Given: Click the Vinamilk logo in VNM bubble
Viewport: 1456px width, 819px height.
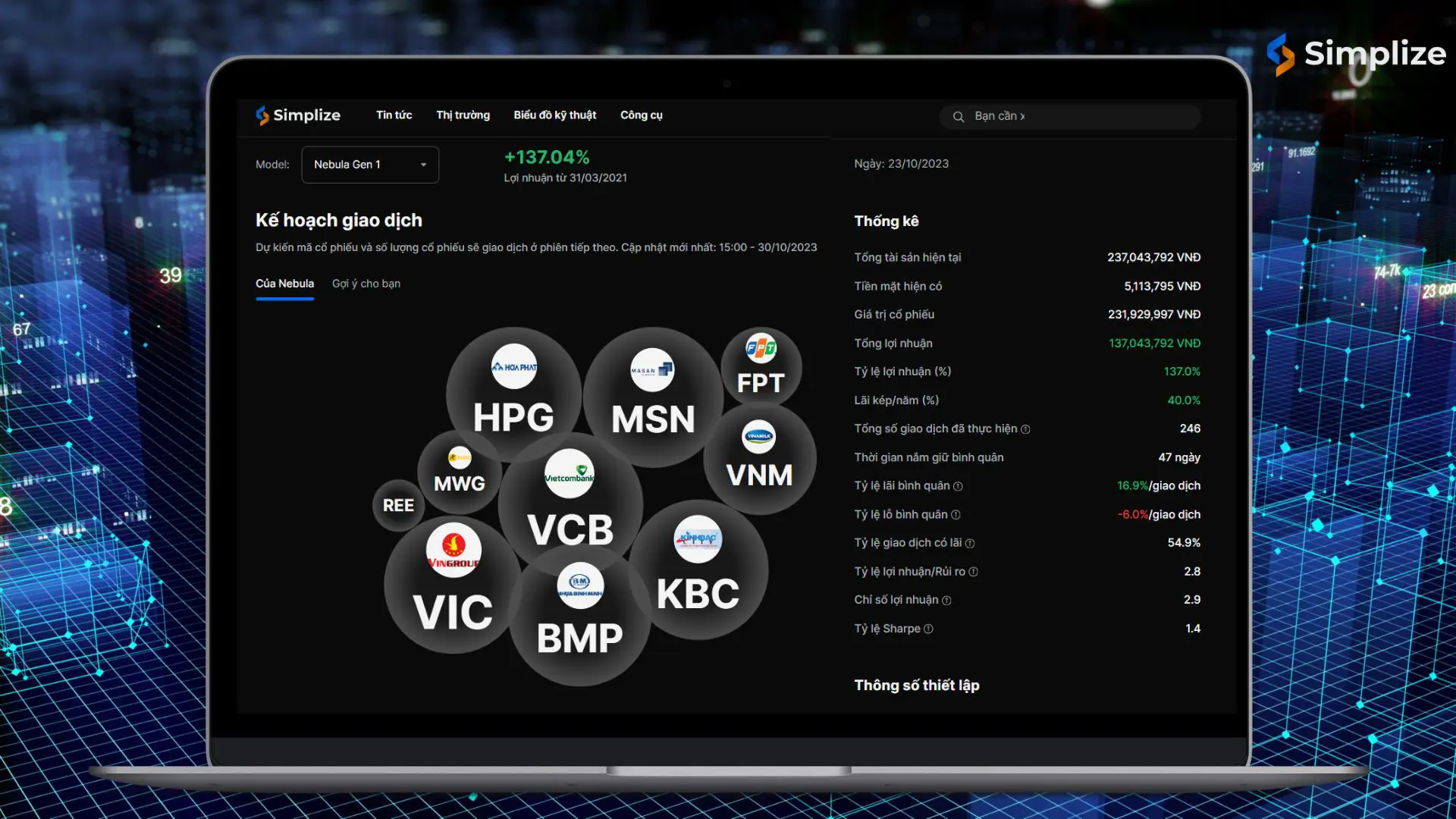Looking at the screenshot, I should [x=758, y=436].
